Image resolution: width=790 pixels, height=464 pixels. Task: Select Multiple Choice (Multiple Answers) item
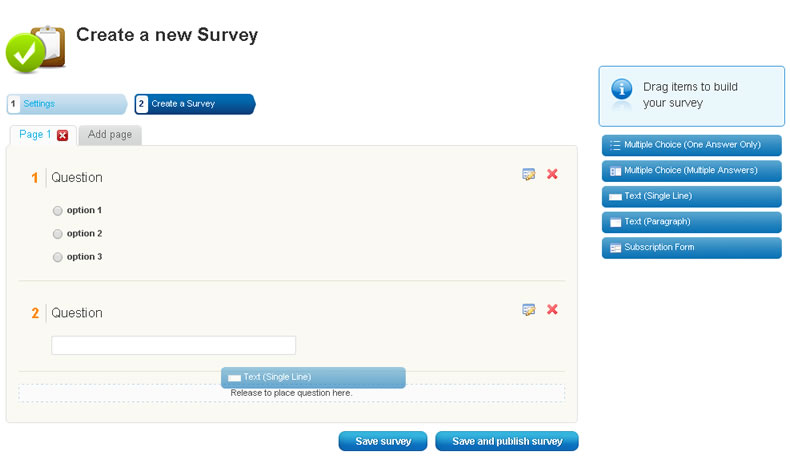(692, 171)
